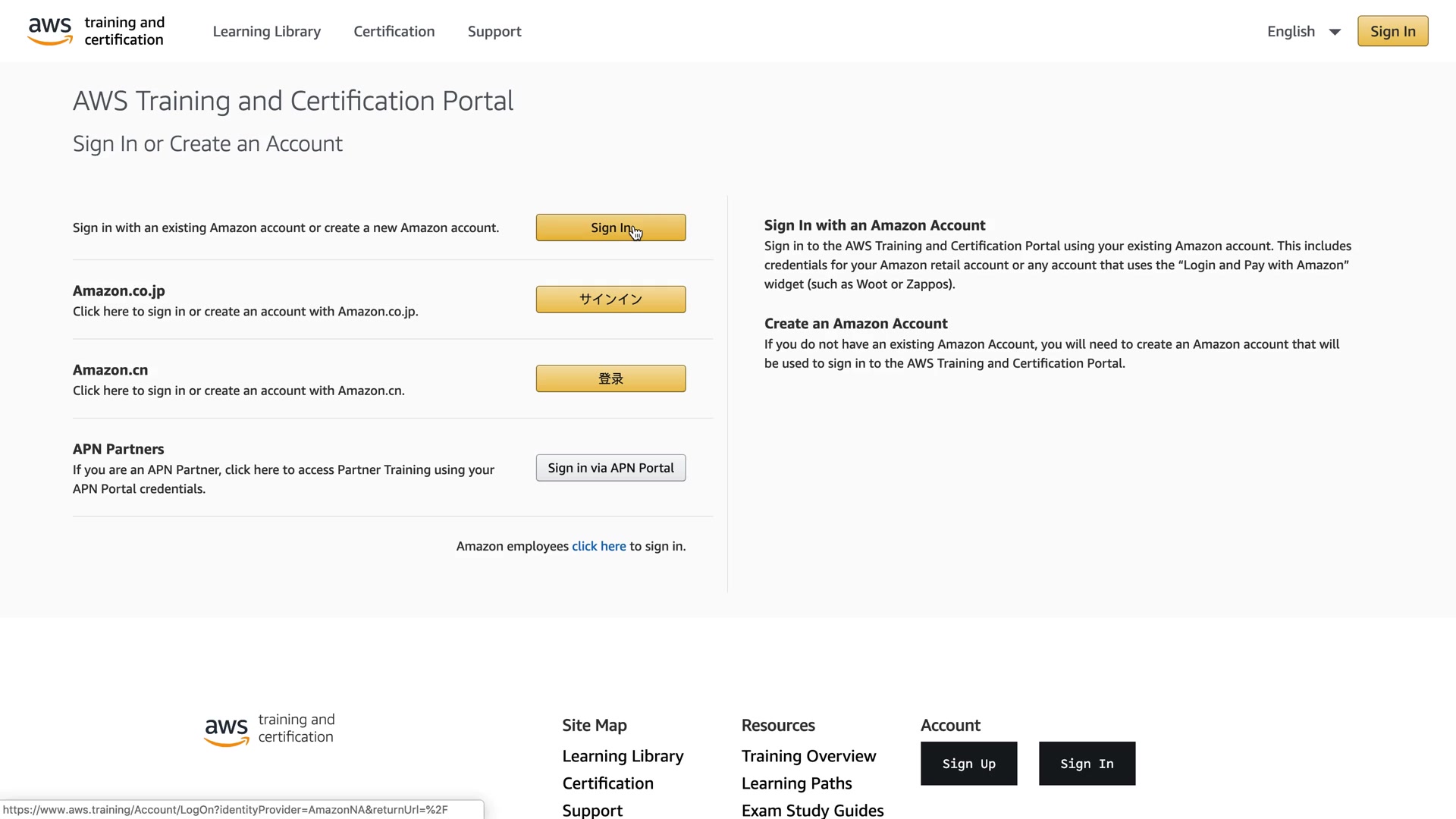The height and width of the screenshot is (819, 1456).
Task: Click the black Sign In footer button
Action: [x=1087, y=764]
